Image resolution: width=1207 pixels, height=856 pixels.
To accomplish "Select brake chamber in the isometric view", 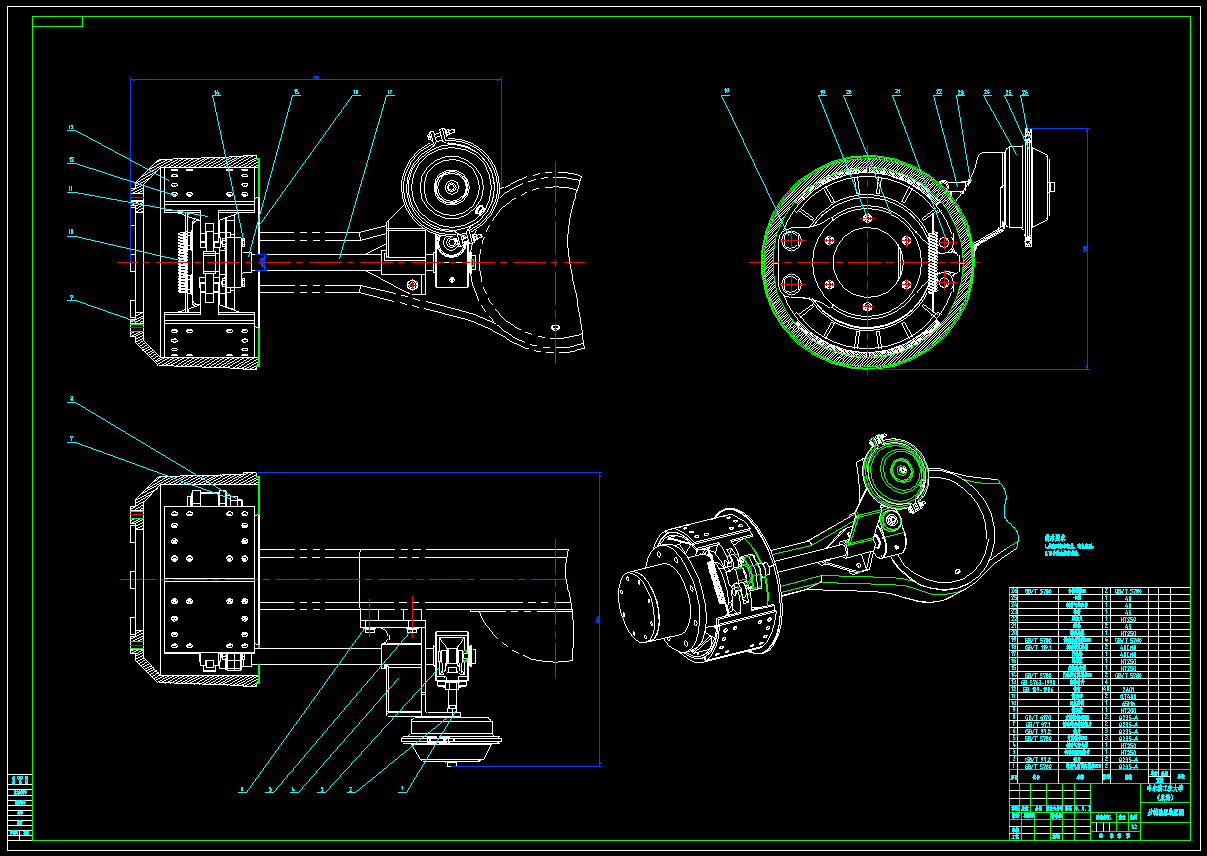I will [x=894, y=472].
